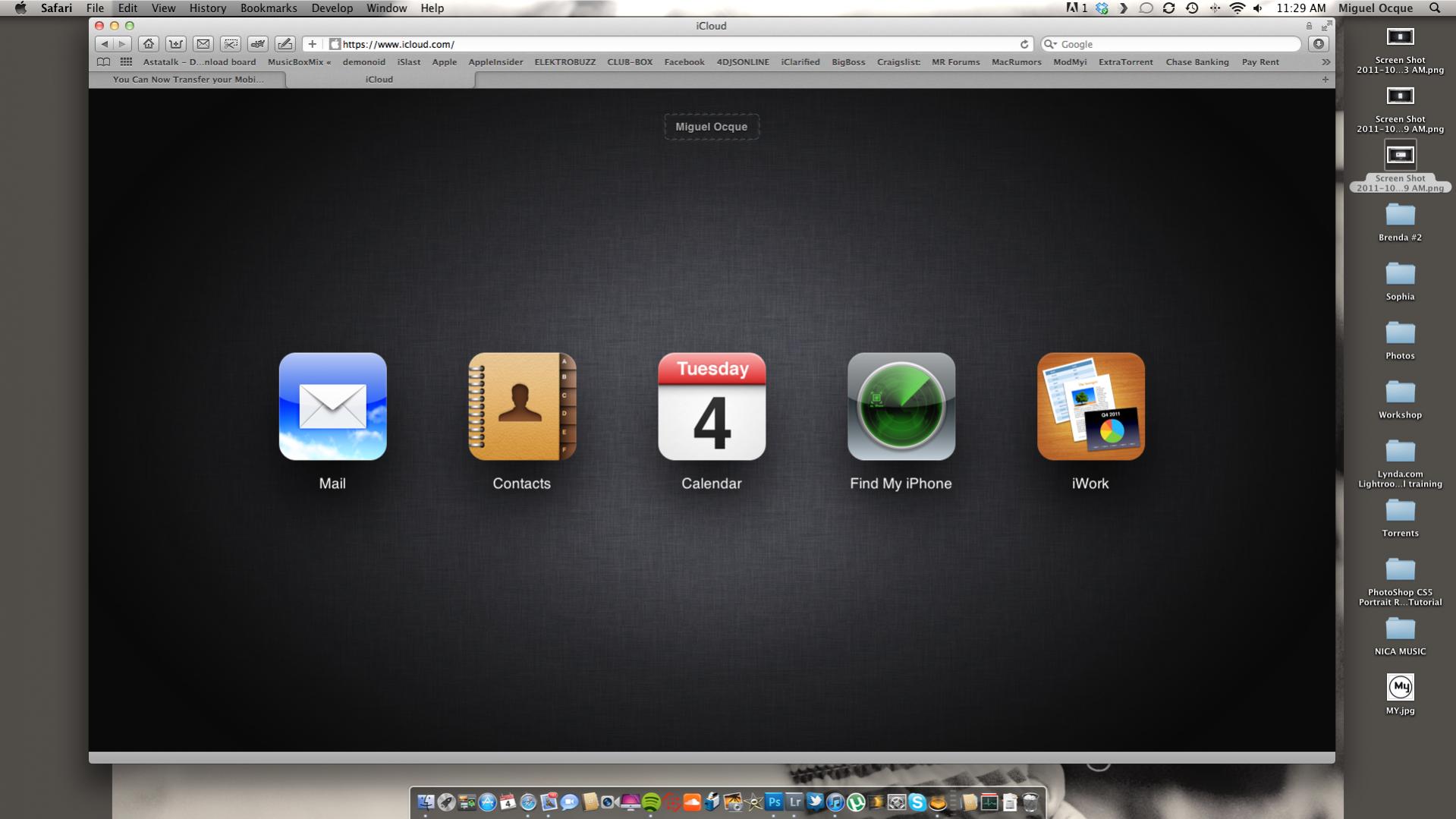The width and height of the screenshot is (1456, 819).
Task: Select the iCloud tab
Action: [379, 79]
